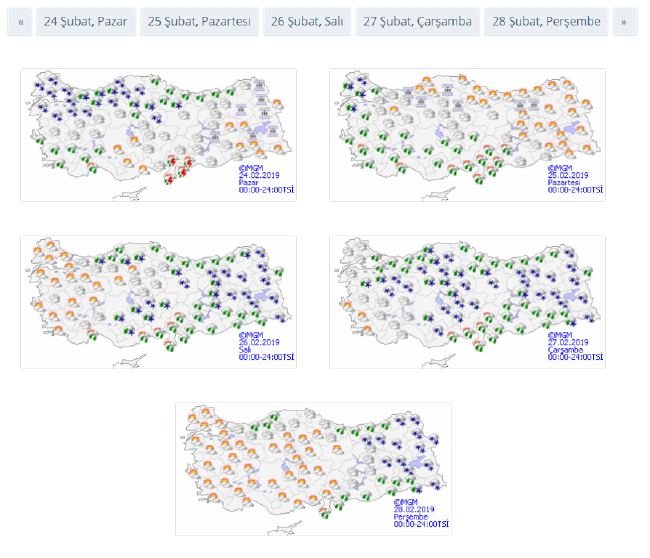Click the next page » arrow

[625, 21]
